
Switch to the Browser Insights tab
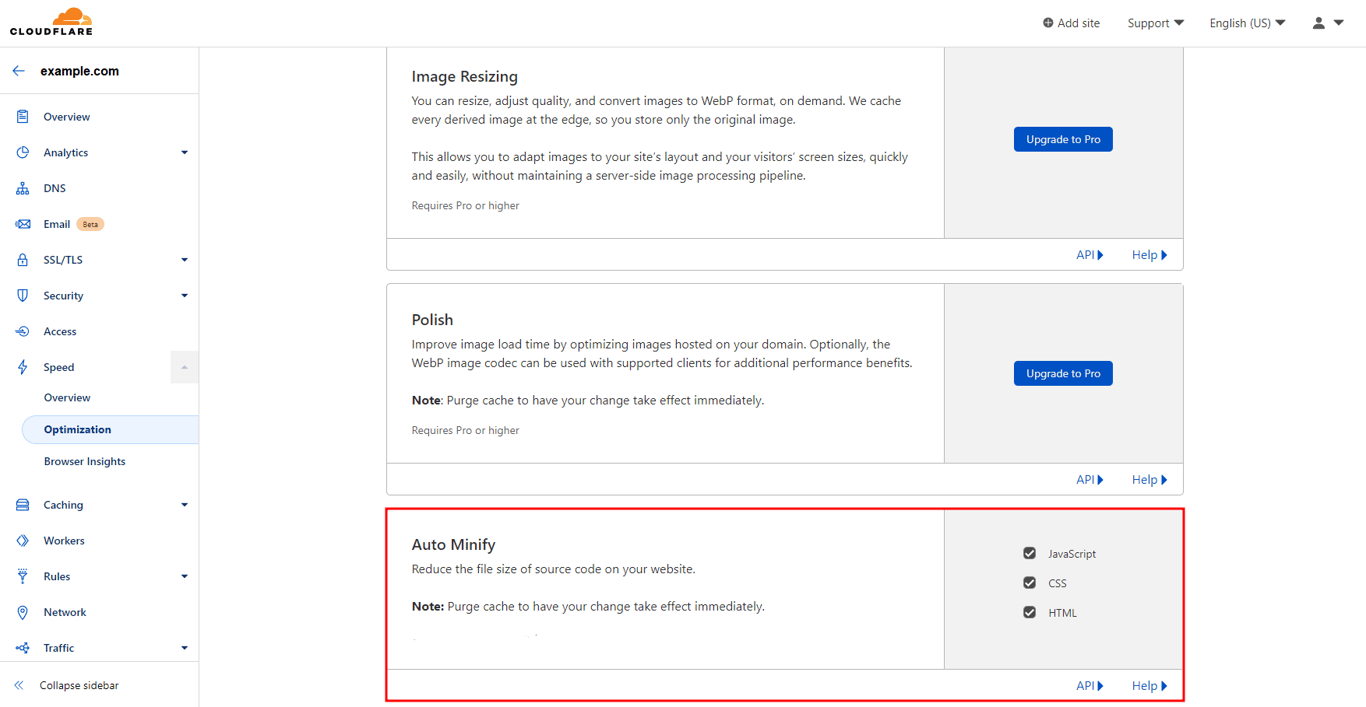(85, 461)
